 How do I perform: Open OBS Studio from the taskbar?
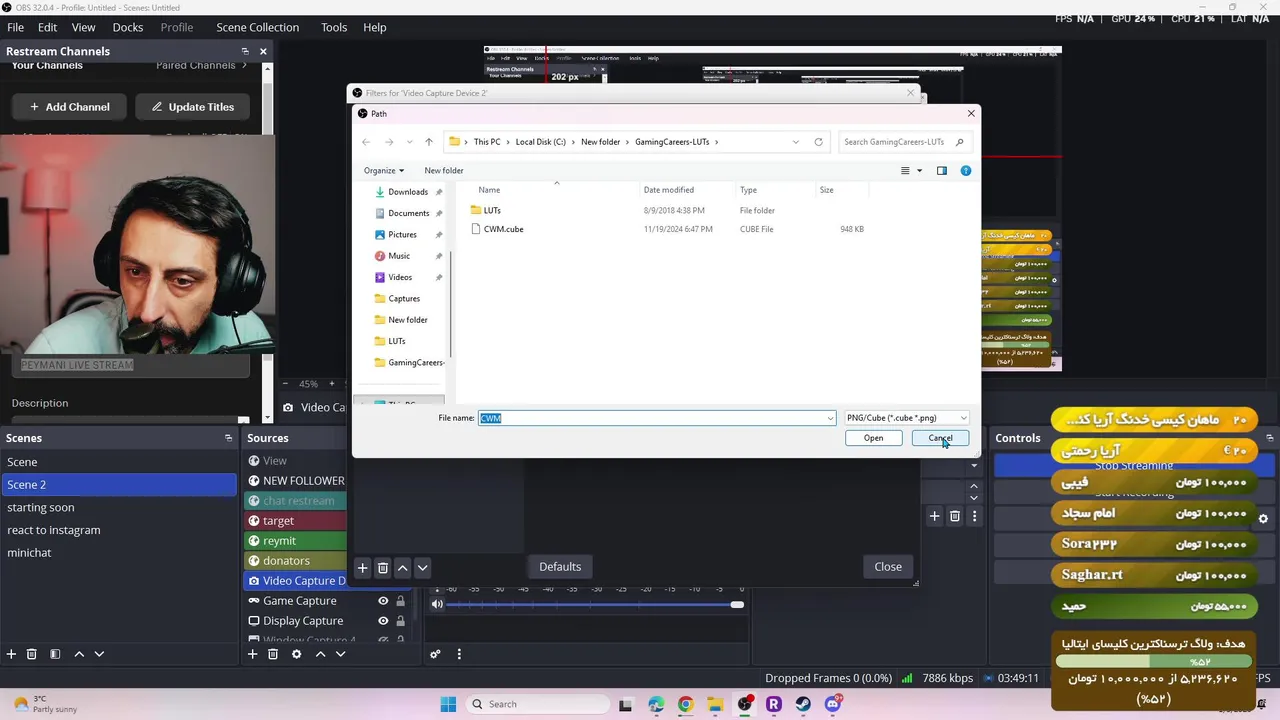pyautogui.click(x=744, y=704)
